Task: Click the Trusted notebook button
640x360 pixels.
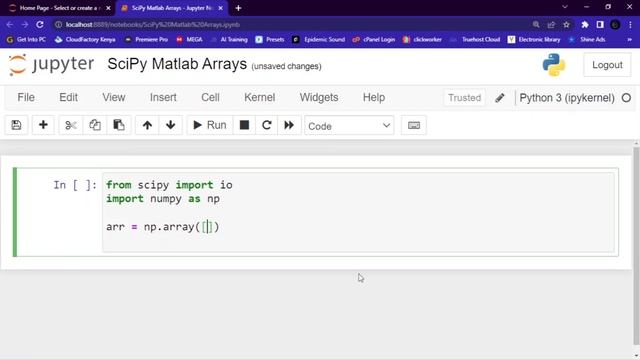Action: pyautogui.click(x=464, y=98)
